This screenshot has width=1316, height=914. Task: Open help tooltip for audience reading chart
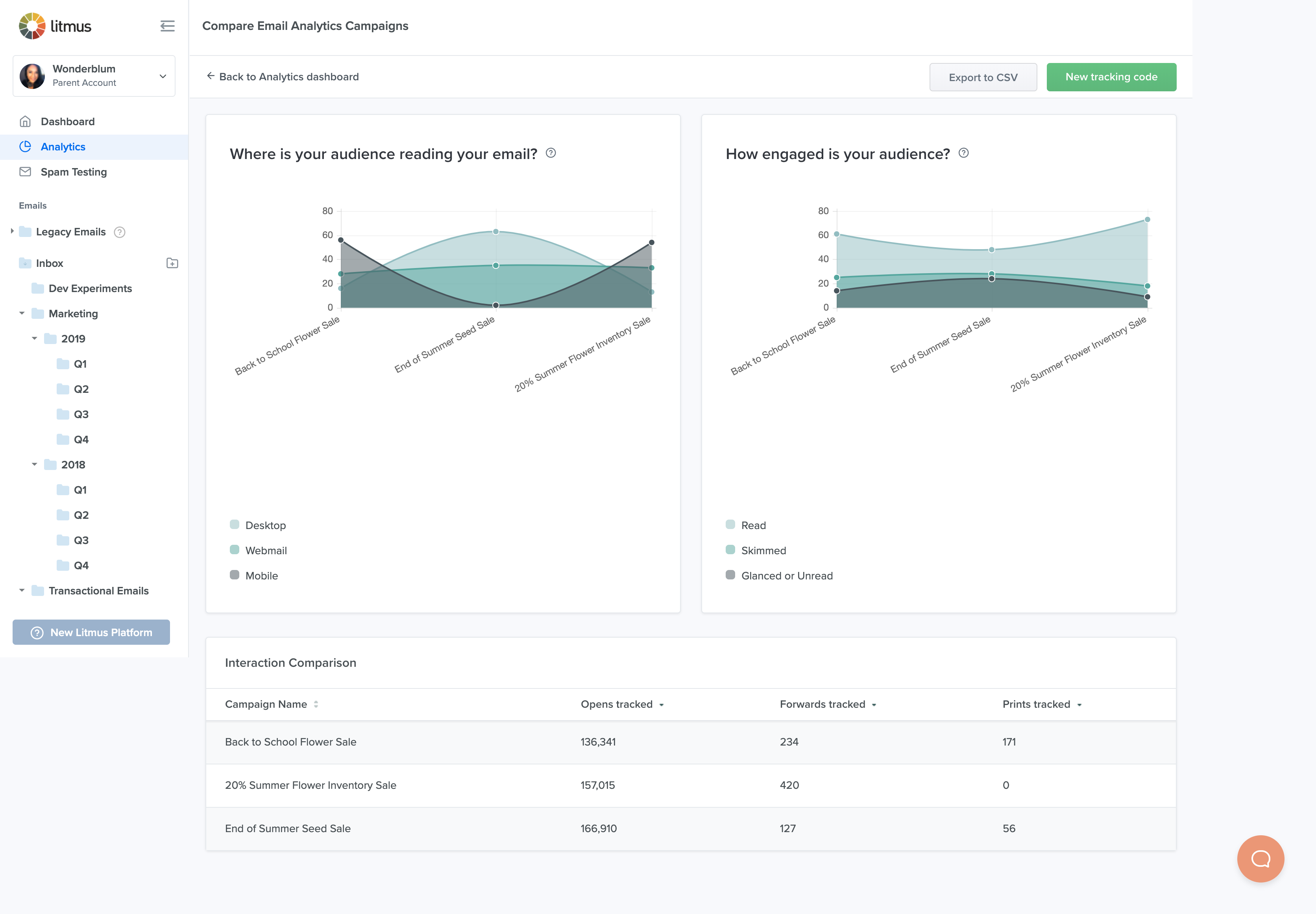tap(551, 153)
